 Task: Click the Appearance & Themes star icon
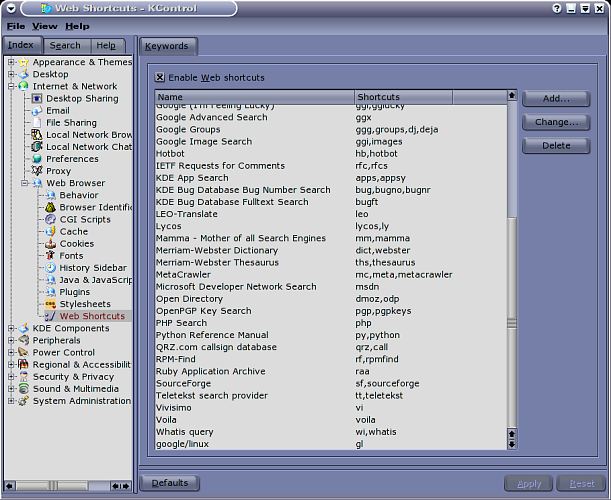coord(24,62)
